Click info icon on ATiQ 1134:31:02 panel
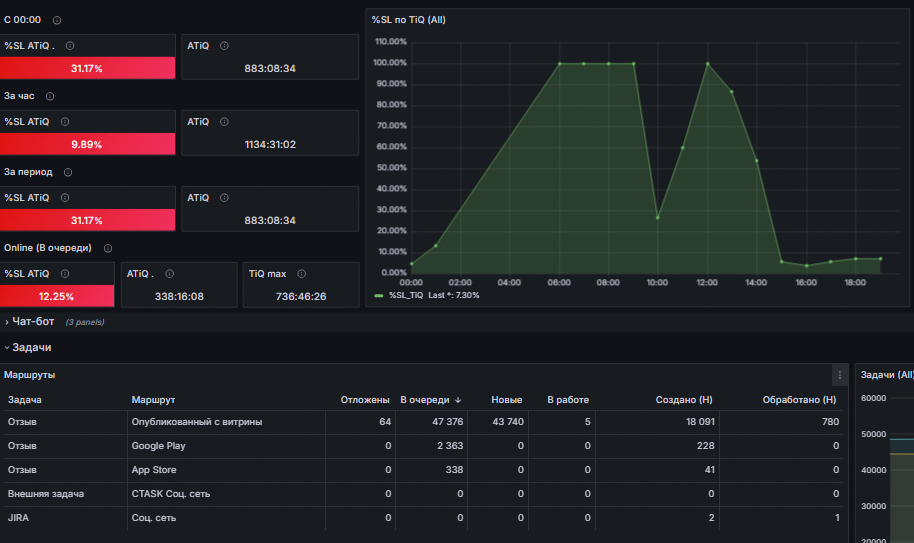 pyautogui.click(x=224, y=122)
